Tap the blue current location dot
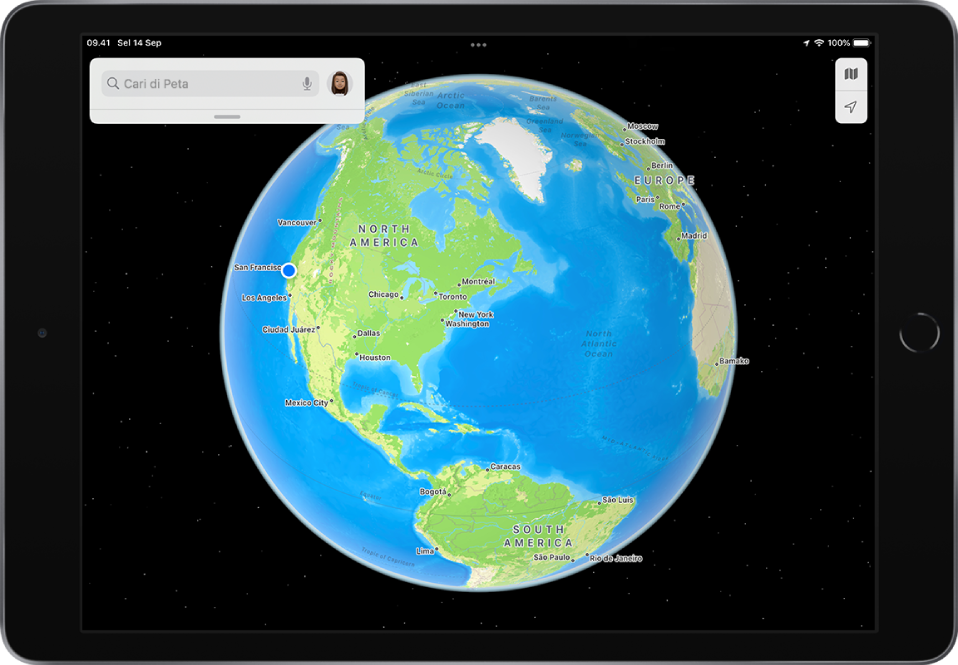The width and height of the screenshot is (958, 665). tap(289, 270)
